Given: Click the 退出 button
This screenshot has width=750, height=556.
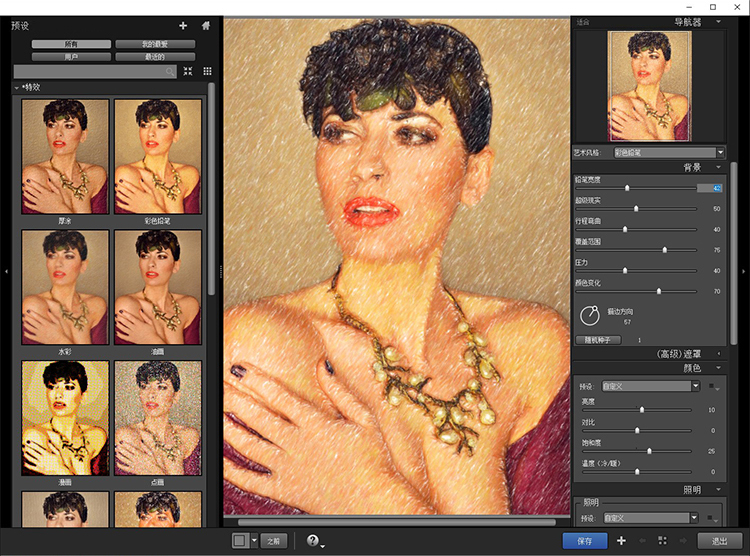Looking at the screenshot, I should pos(719,541).
